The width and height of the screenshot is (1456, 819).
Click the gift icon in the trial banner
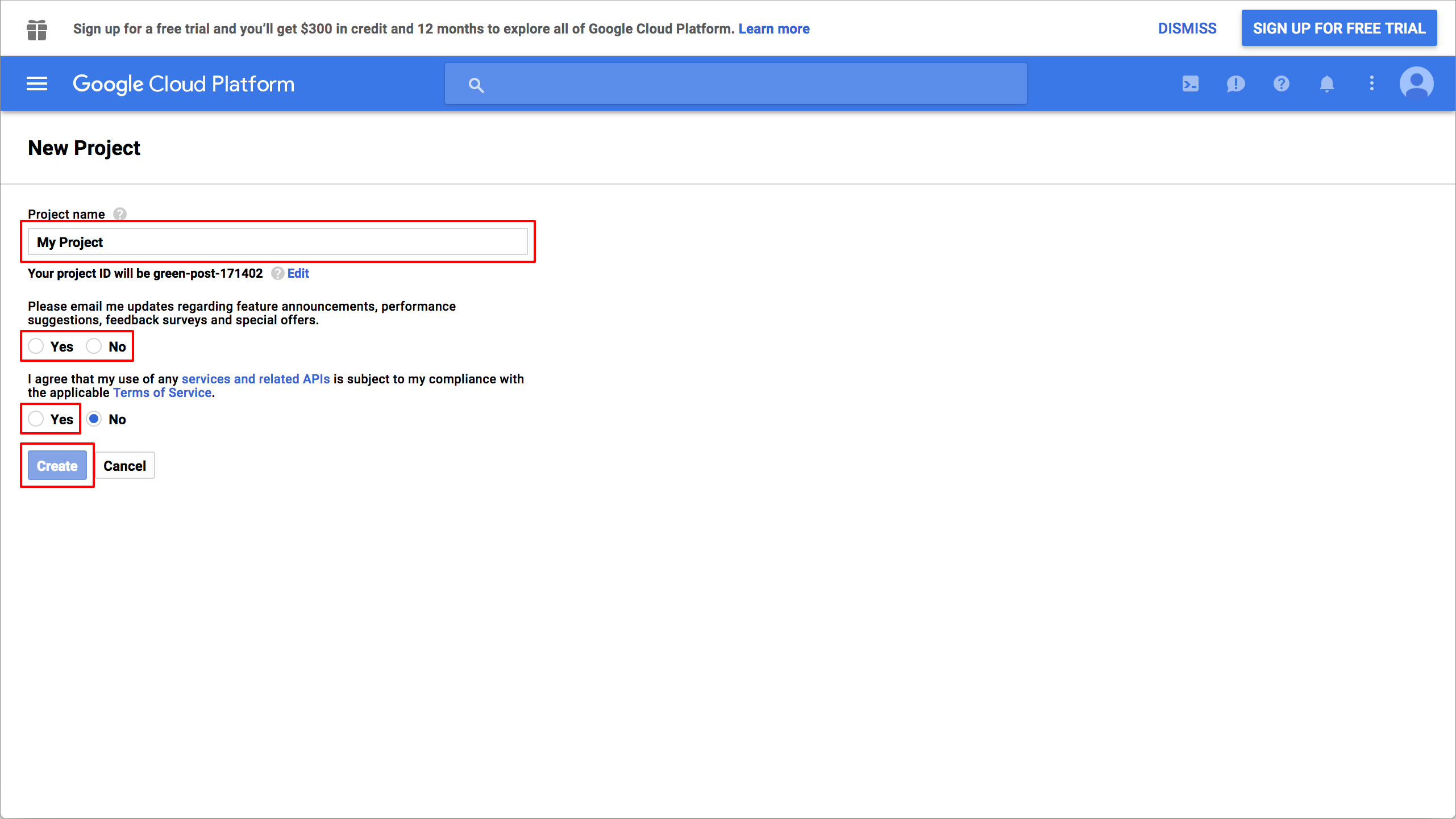point(37,30)
